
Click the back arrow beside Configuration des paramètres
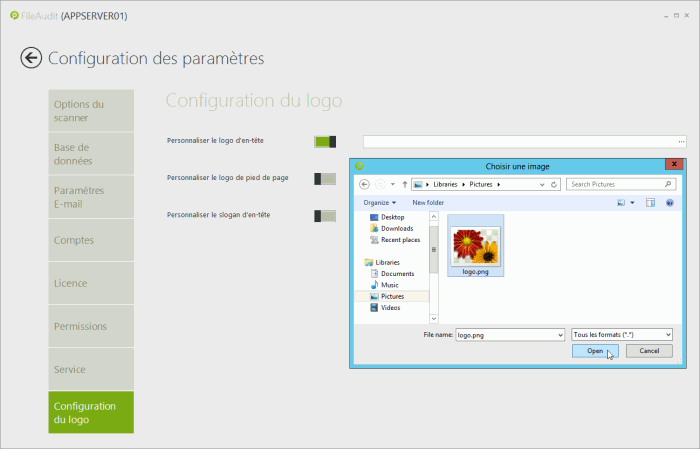pyautogui.click(x=31, y=58)
